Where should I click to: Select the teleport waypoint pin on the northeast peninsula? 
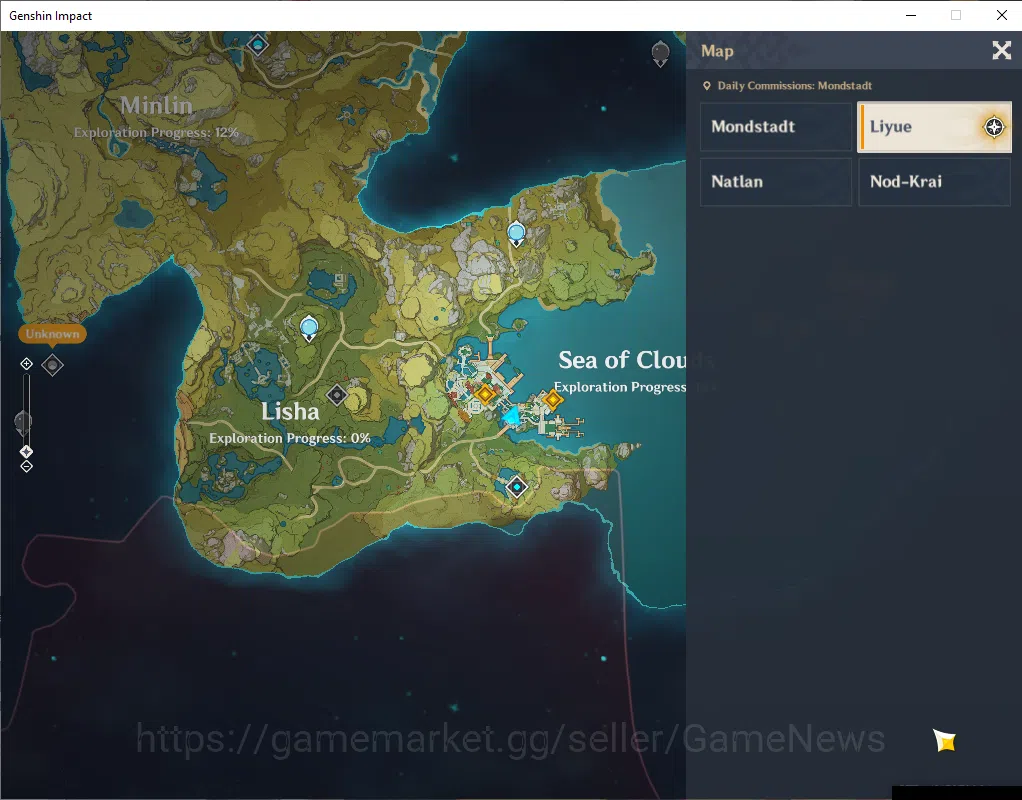(x=516, y=233)
